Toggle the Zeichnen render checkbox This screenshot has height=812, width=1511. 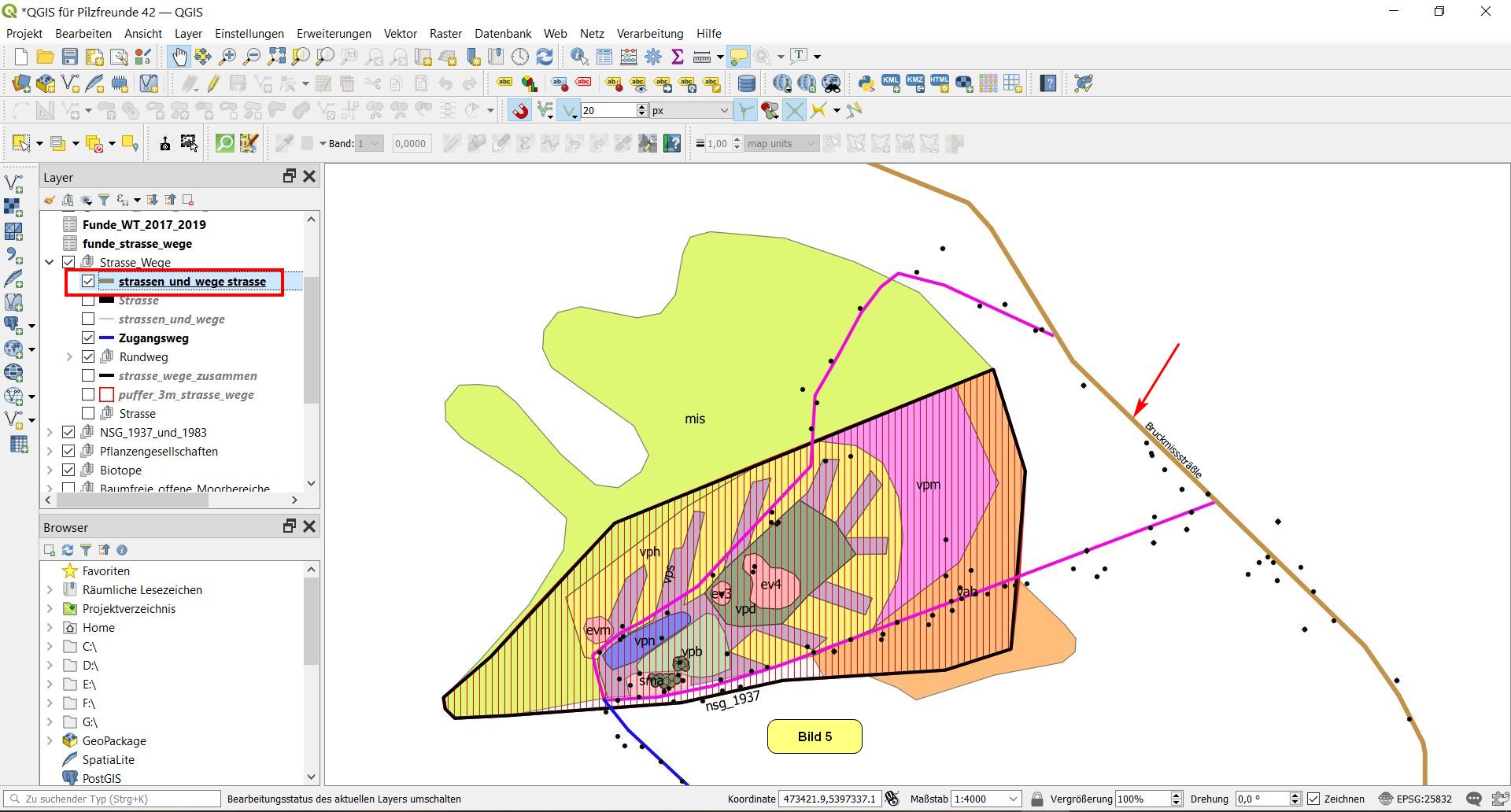(1313, 799)
